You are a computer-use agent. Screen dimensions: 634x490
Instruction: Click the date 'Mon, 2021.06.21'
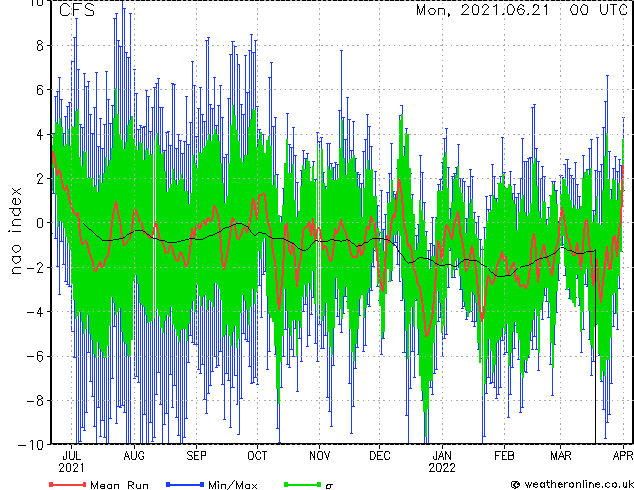[x=482, y=10]
